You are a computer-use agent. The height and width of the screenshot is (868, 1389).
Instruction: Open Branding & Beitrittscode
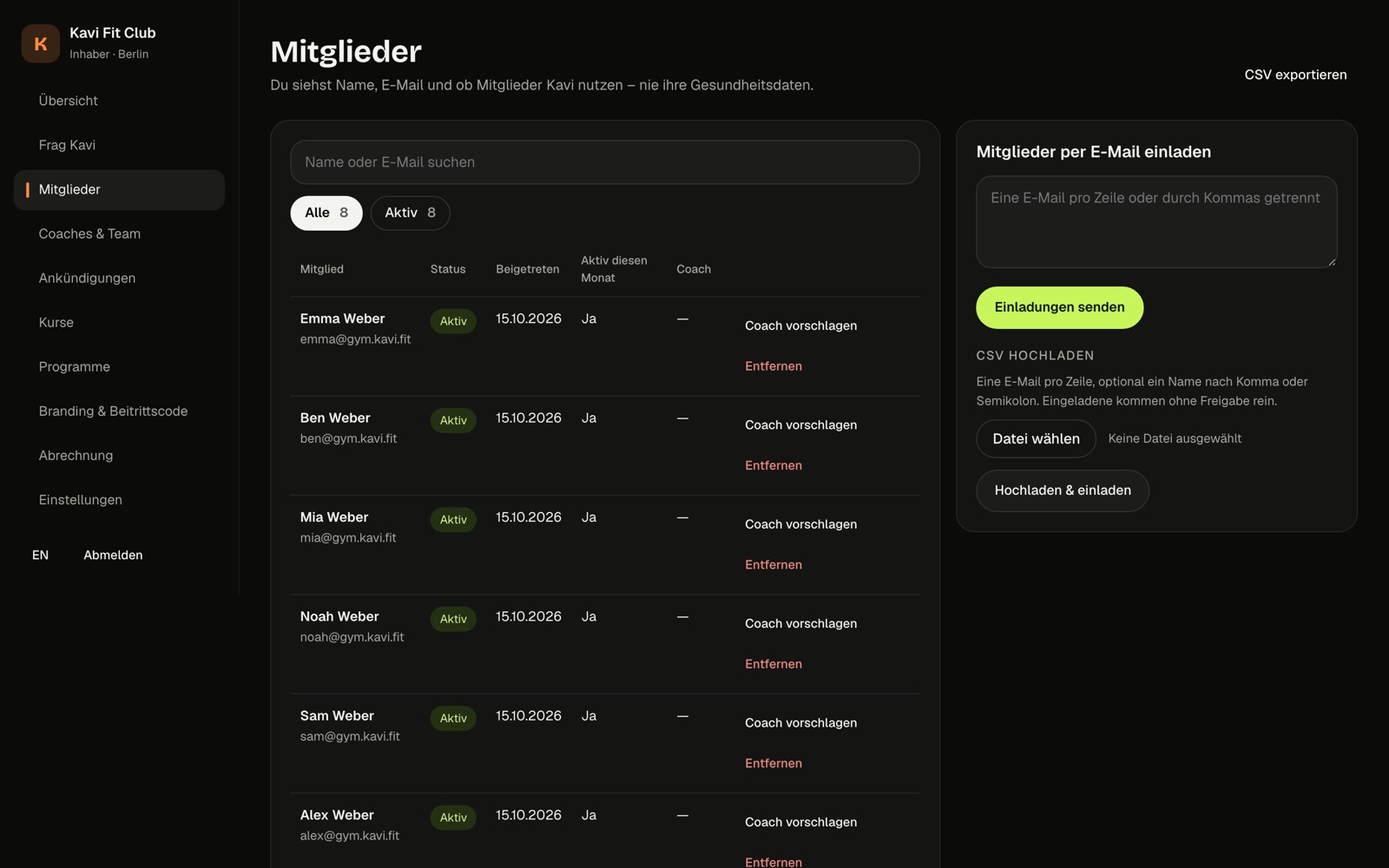119,411
